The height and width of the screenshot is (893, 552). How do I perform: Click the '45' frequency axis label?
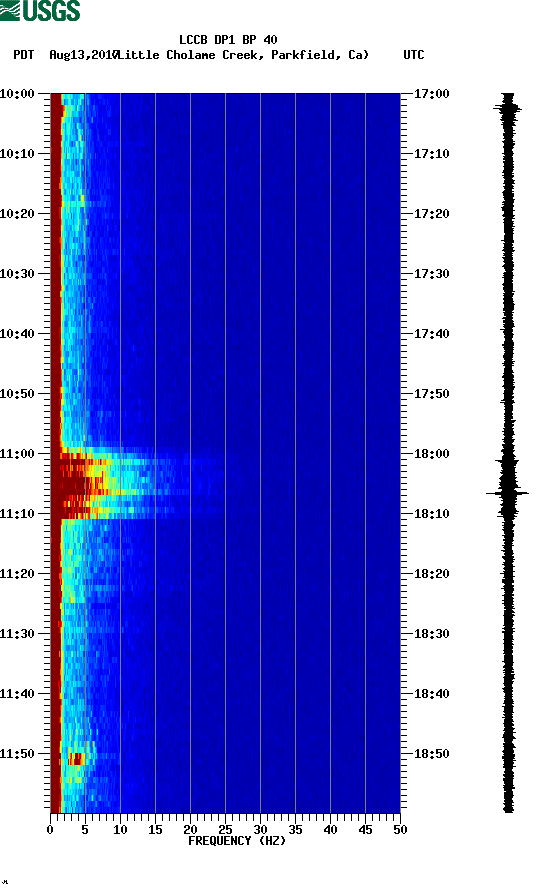pos(365,830)
